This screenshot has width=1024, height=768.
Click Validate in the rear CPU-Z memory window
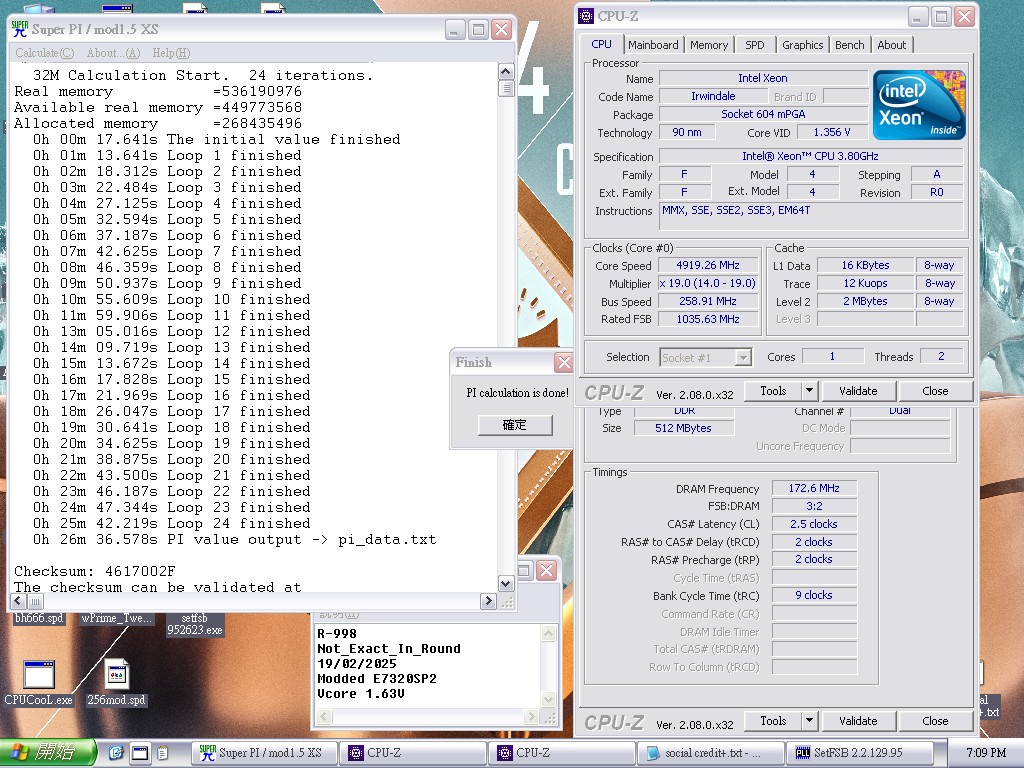(x=858, y=721)
